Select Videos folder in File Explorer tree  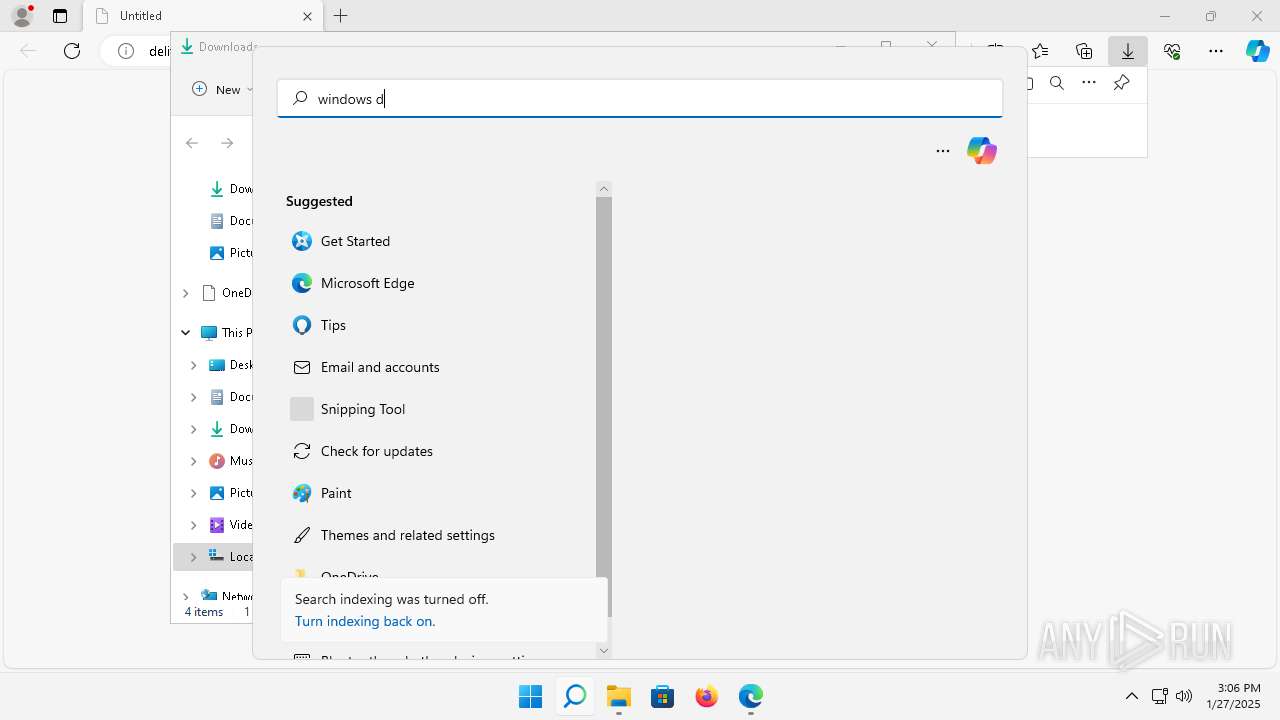pos(230,525)
